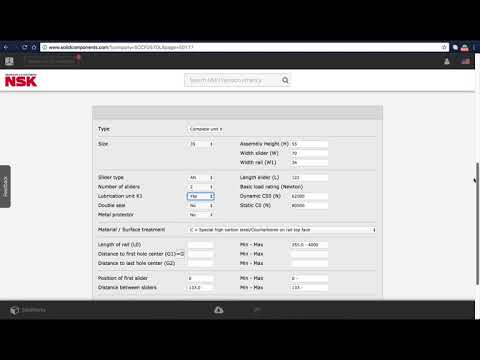Click the browser back arrow
480x360 pixels.
tap(6, 47)
